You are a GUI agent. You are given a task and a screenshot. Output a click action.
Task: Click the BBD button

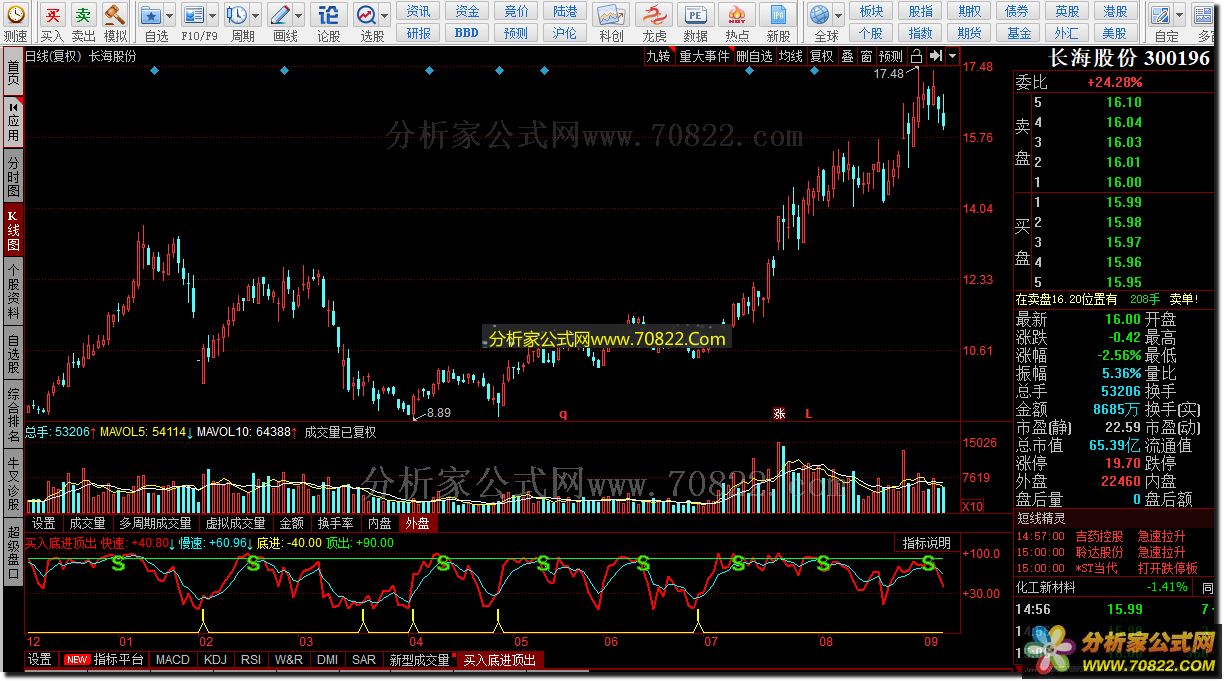point(467,33)
